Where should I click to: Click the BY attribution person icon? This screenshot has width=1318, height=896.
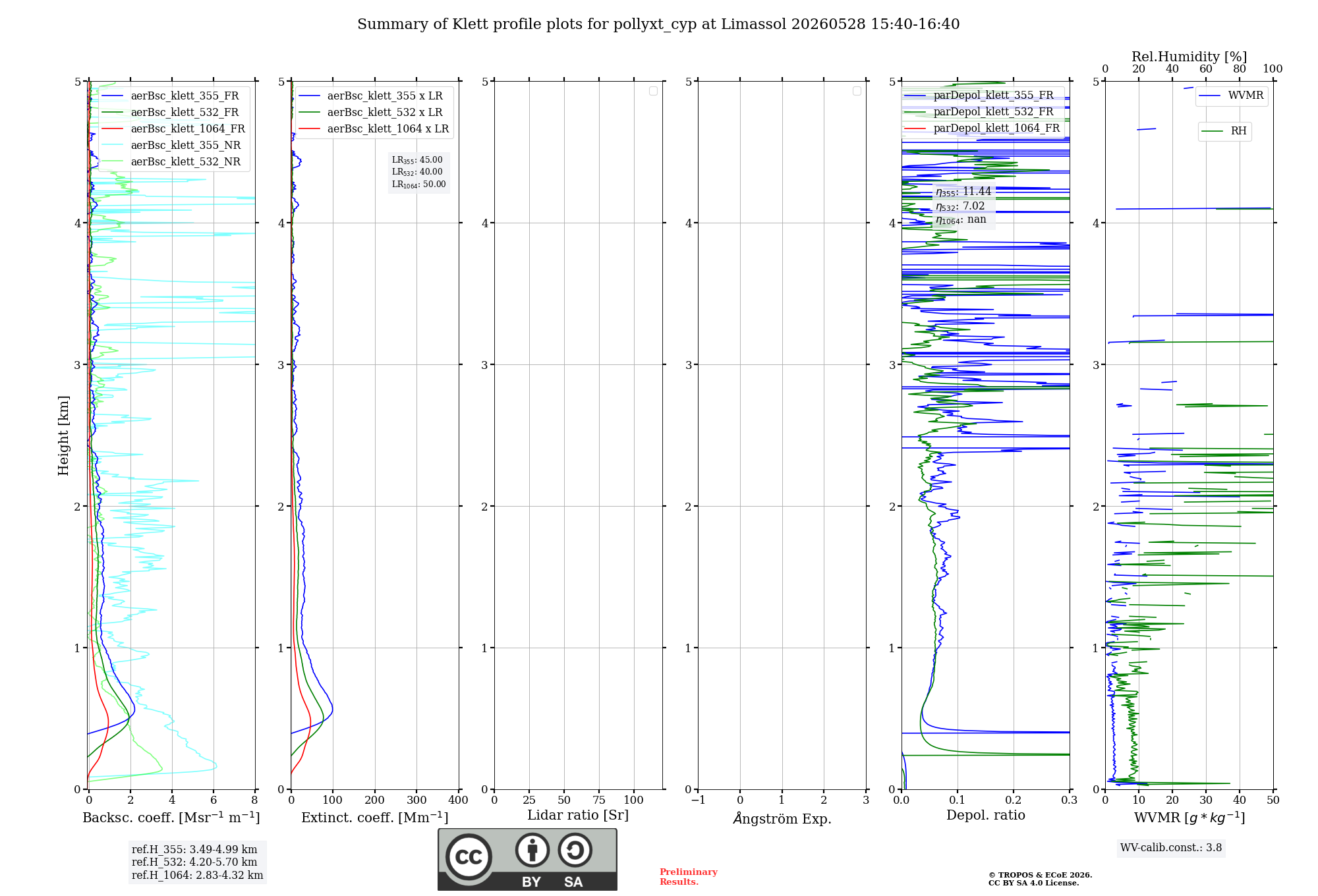tap(532, 850)
